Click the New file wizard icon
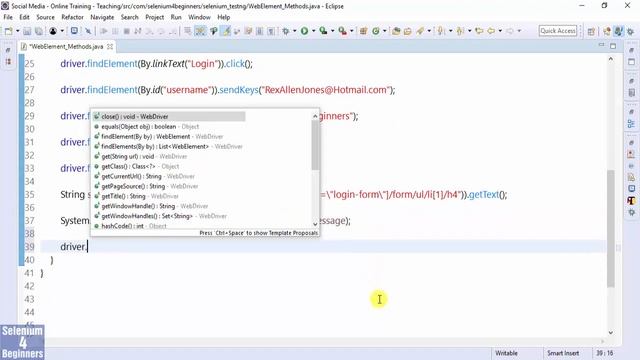Image resolution: width=640 pixels, height=360 pixels. click(x=8, y=31)
